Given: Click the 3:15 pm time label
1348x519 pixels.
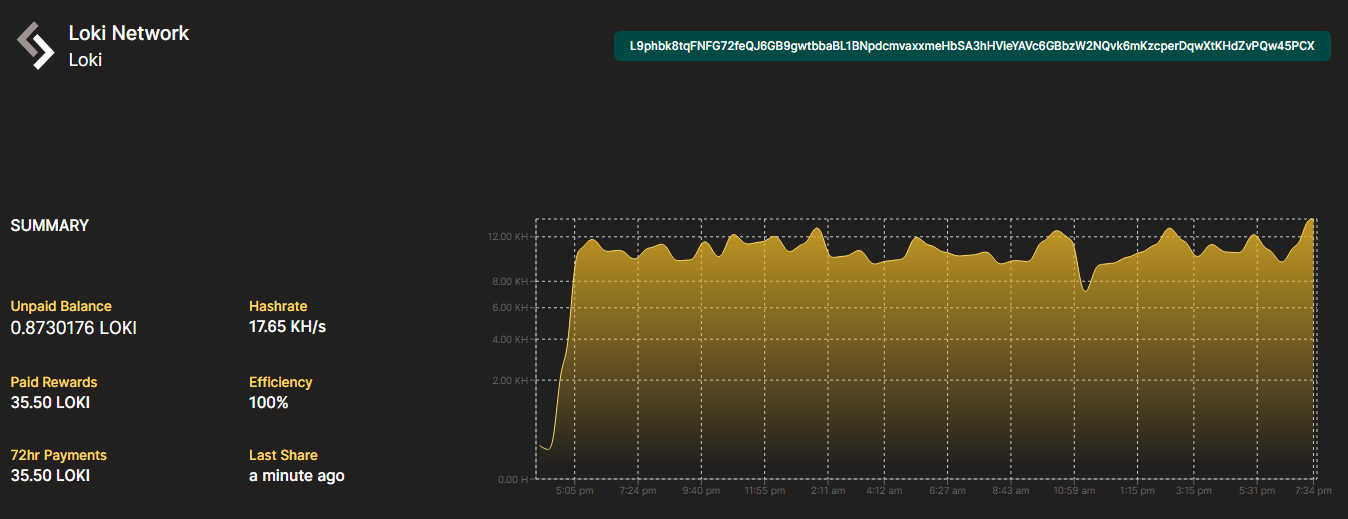Looking at the screenshot, I should point(1195,491).
